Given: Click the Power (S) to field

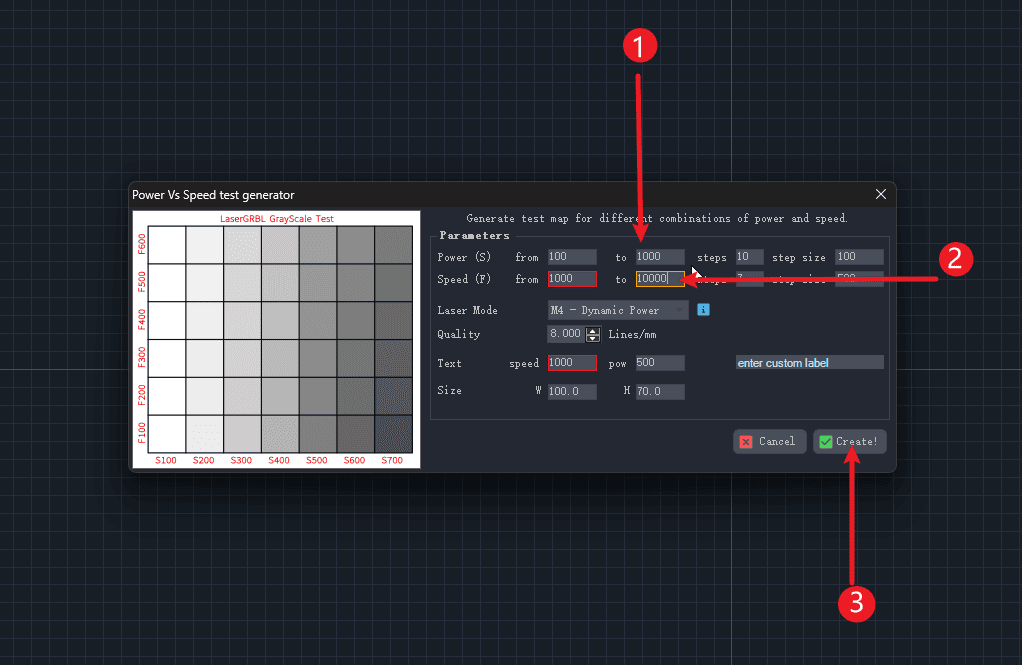Looking at the screenshot, I should (660, 257).
